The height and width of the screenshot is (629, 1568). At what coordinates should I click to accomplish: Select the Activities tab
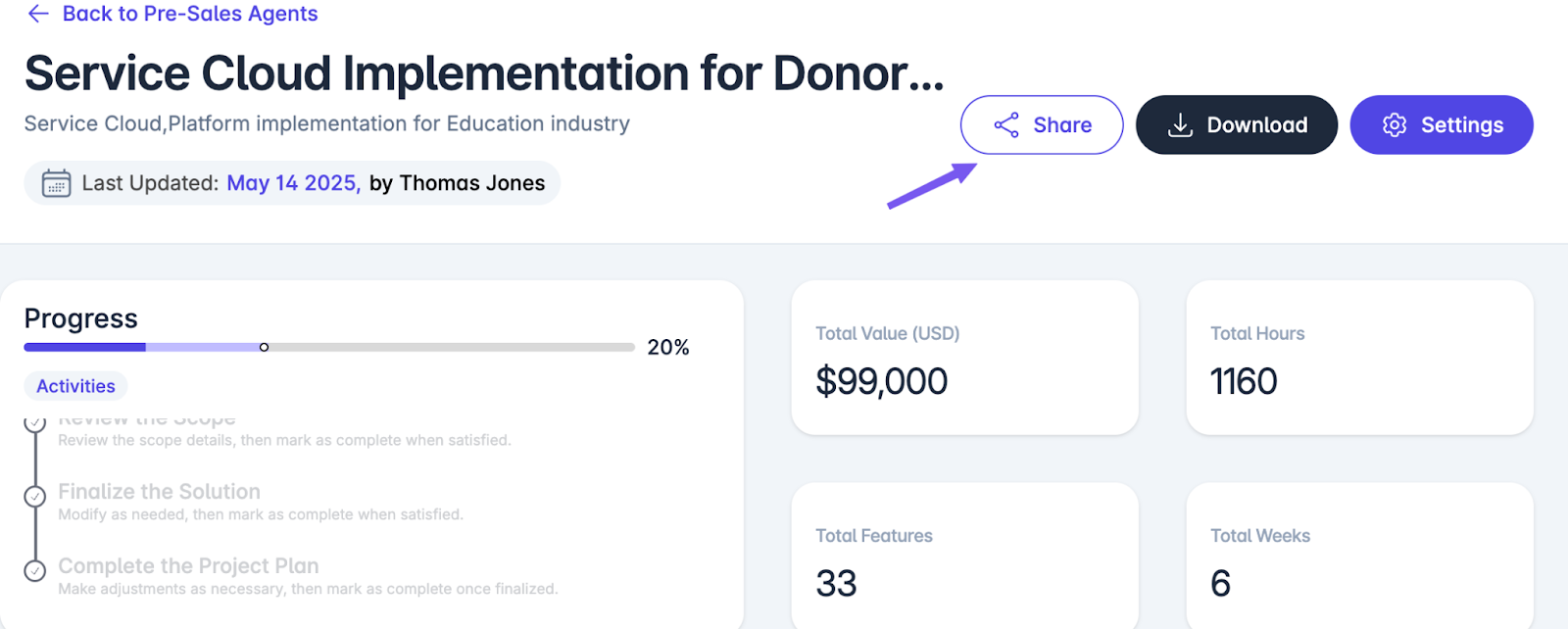click(x=75, y=386)
